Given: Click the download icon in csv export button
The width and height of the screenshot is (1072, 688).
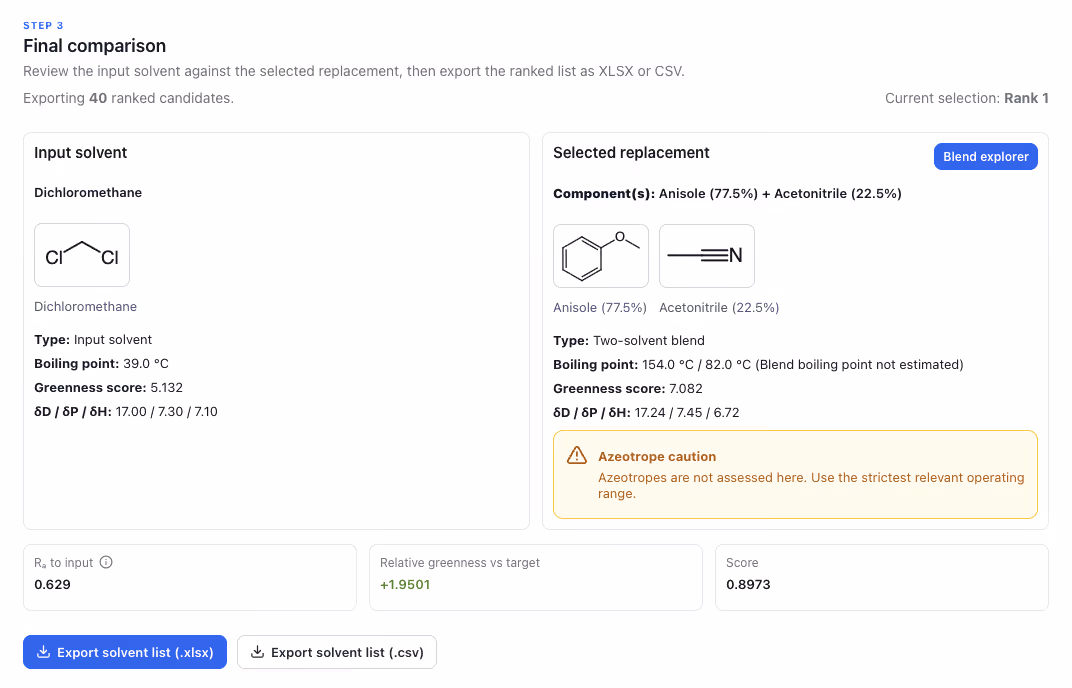Looking at the screenshot, I should tap(257, 652).
